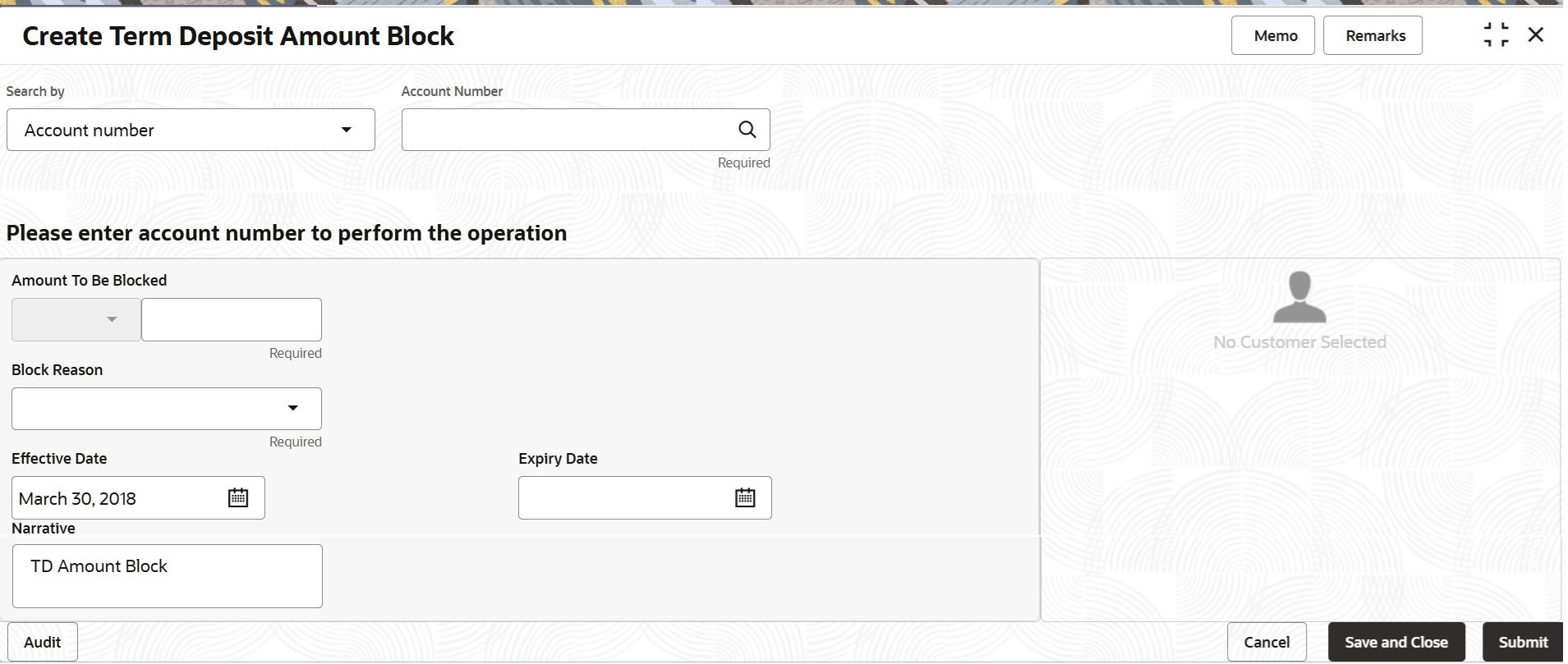The height and width of the screenshot is (664, 1568).
Task: Click the Account Number search magnifier icon
Action: 747,130
